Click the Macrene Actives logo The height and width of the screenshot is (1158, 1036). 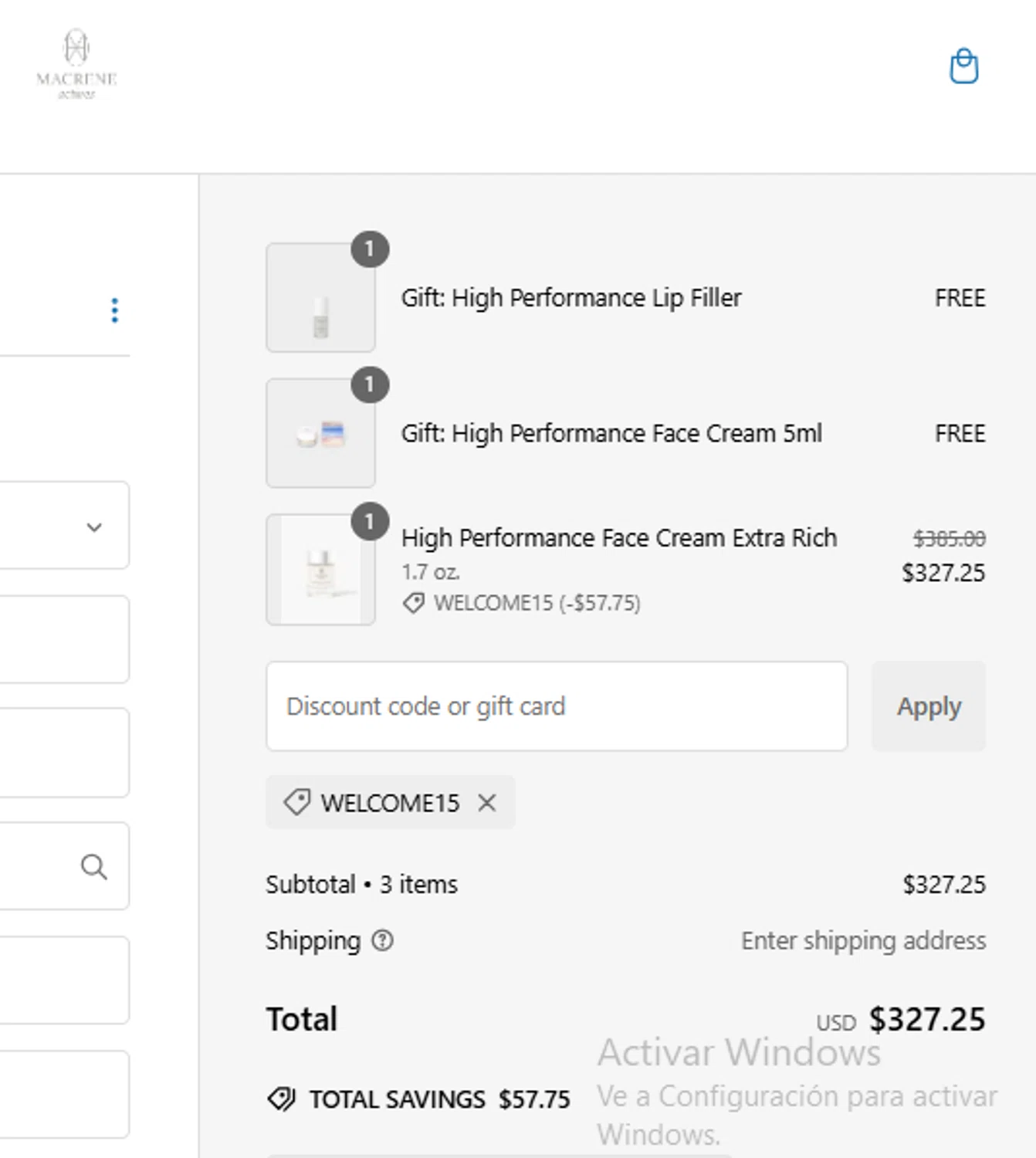(x=76, y=65)
